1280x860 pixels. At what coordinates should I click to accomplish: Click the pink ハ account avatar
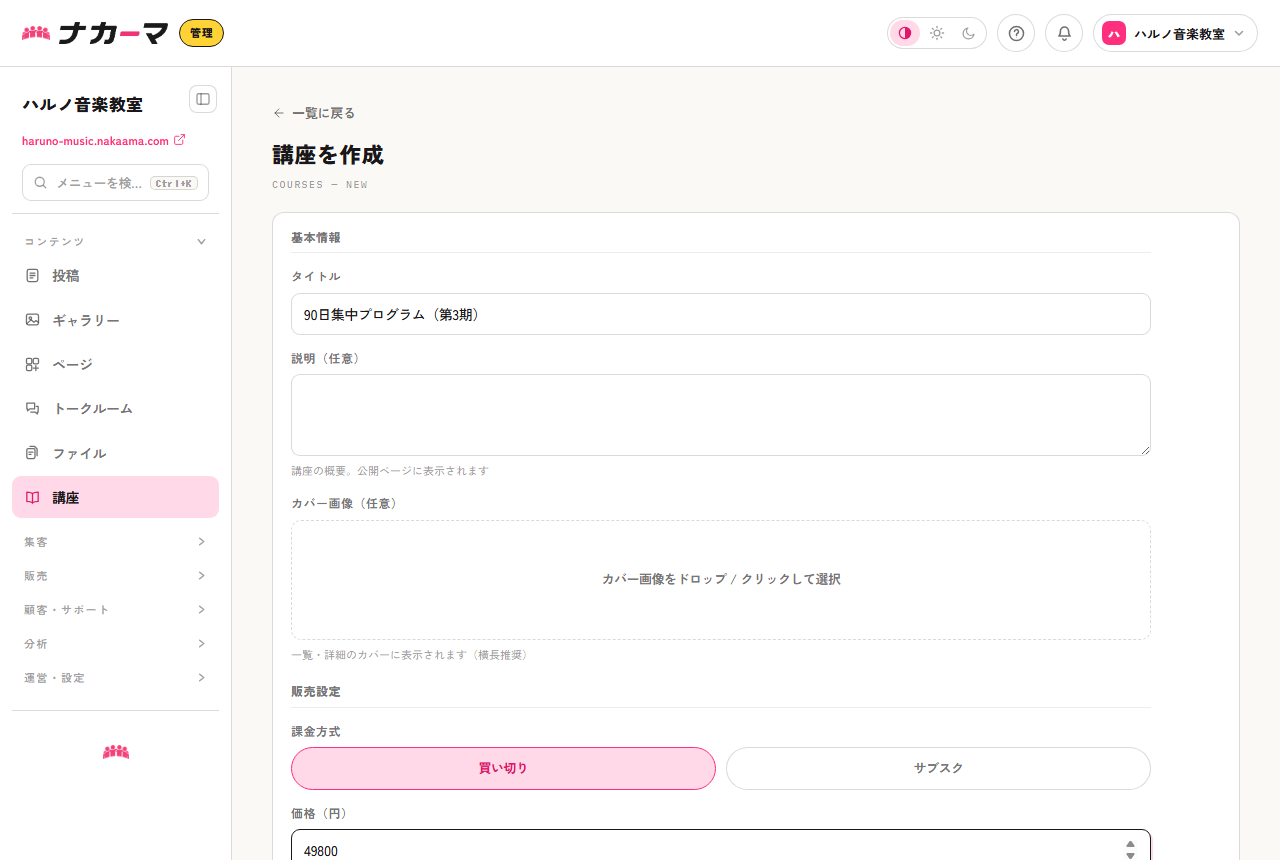click(1114, 33)
